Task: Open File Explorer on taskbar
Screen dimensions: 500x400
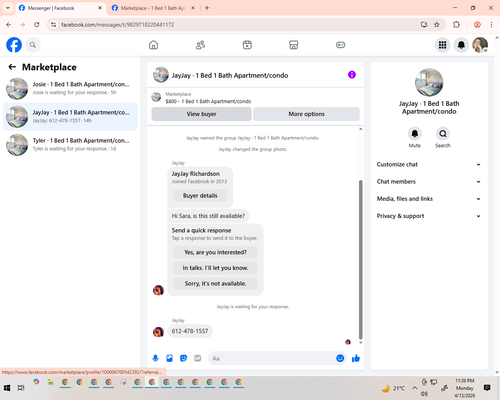Action: [51, 382]
